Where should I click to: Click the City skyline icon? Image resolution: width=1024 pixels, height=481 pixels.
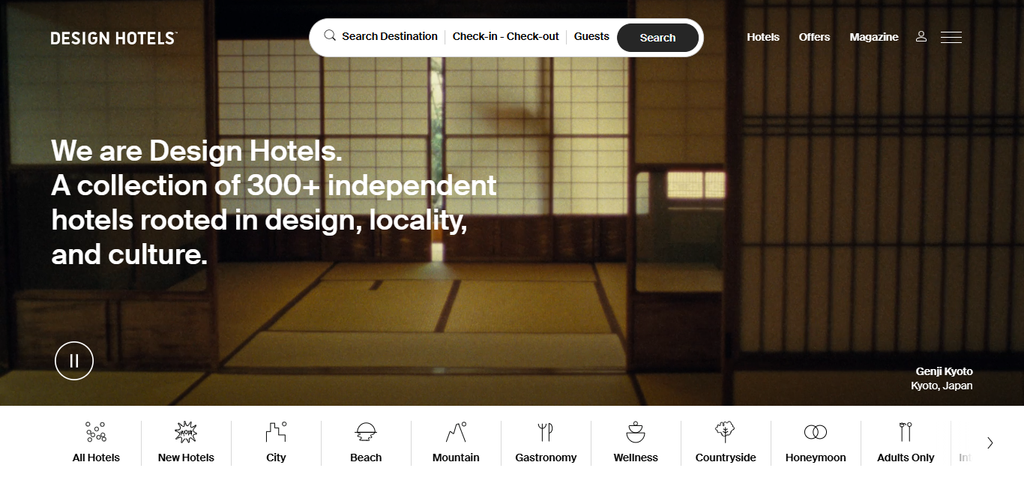click(276, 431)
